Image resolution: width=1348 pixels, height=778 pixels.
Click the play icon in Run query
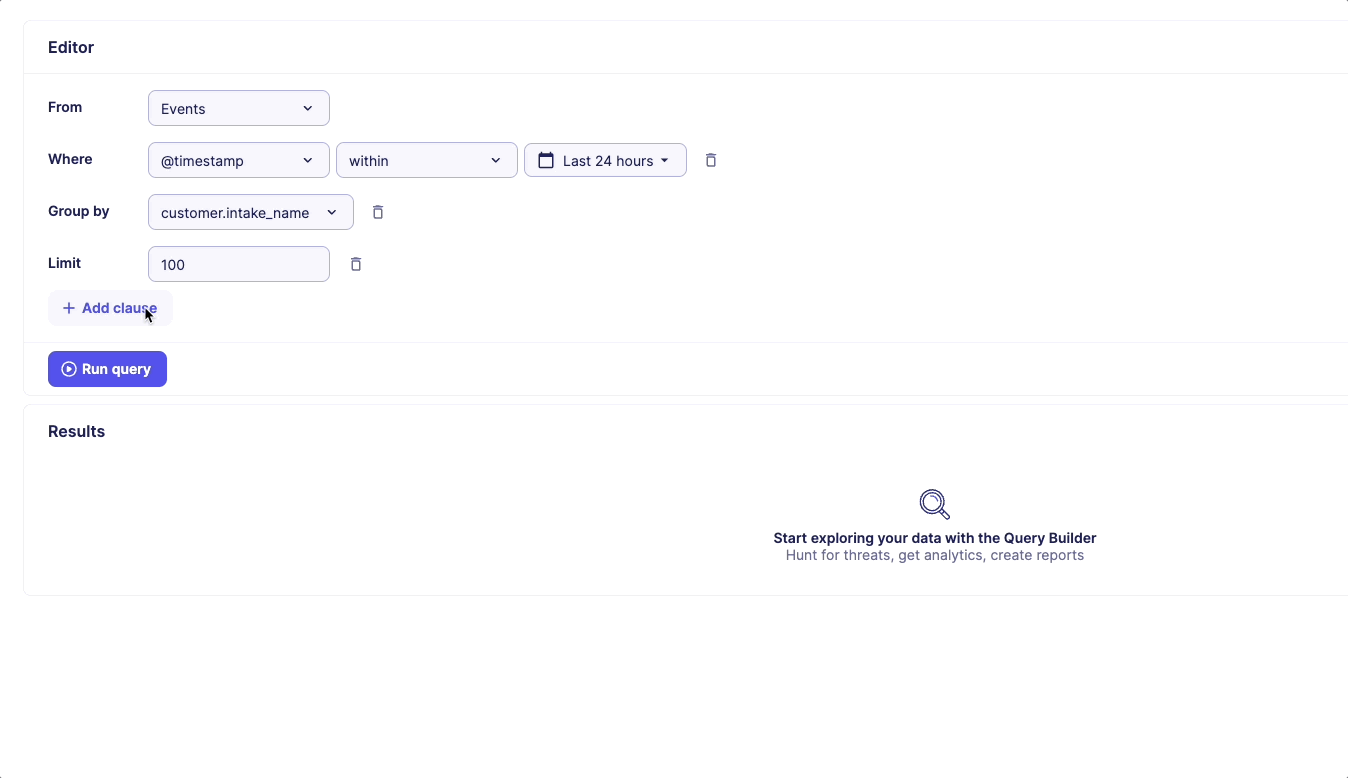coord(69,369)
